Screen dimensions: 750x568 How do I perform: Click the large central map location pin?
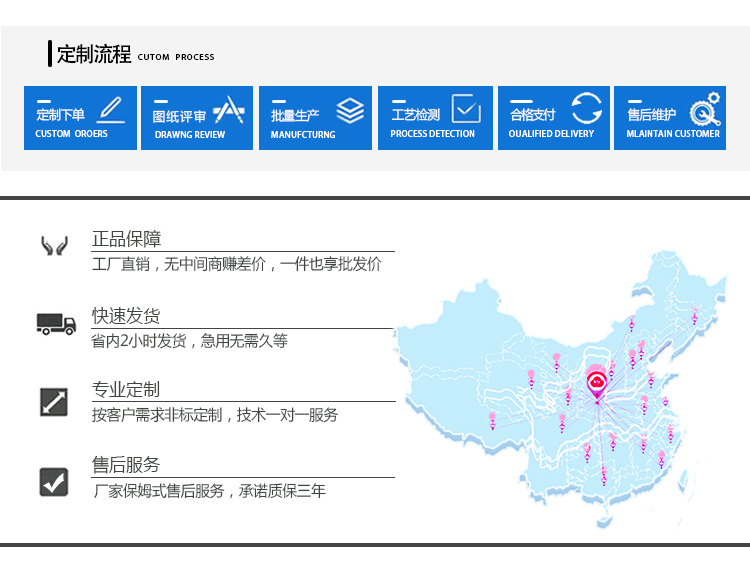[x=597, y=384]
